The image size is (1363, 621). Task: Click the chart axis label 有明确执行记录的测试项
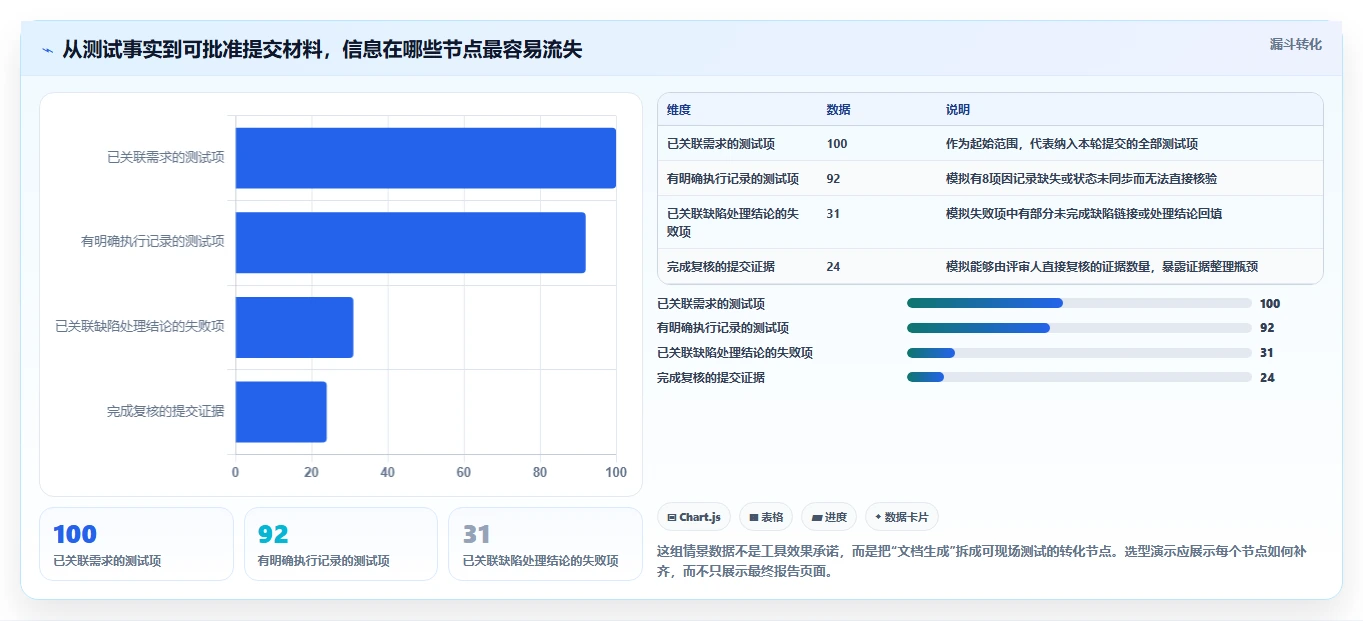(153, 242)
